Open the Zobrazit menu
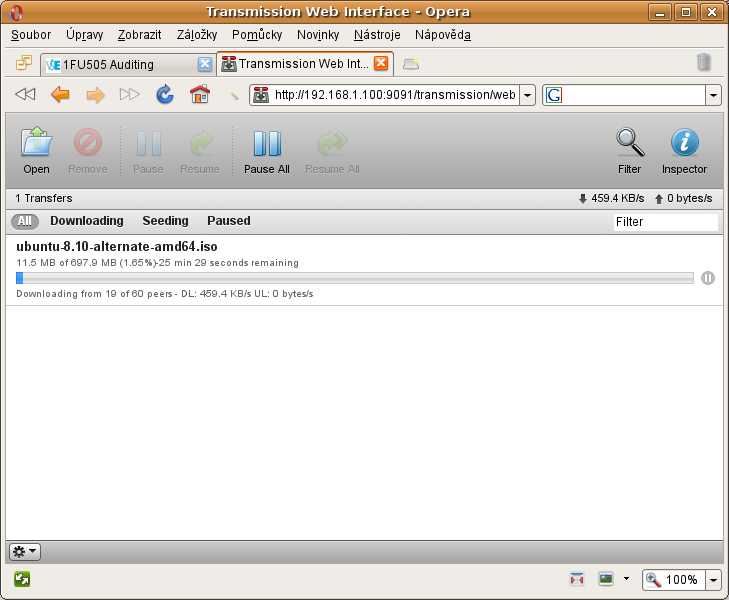Screen dimensions: 729x600 (139, 35)
